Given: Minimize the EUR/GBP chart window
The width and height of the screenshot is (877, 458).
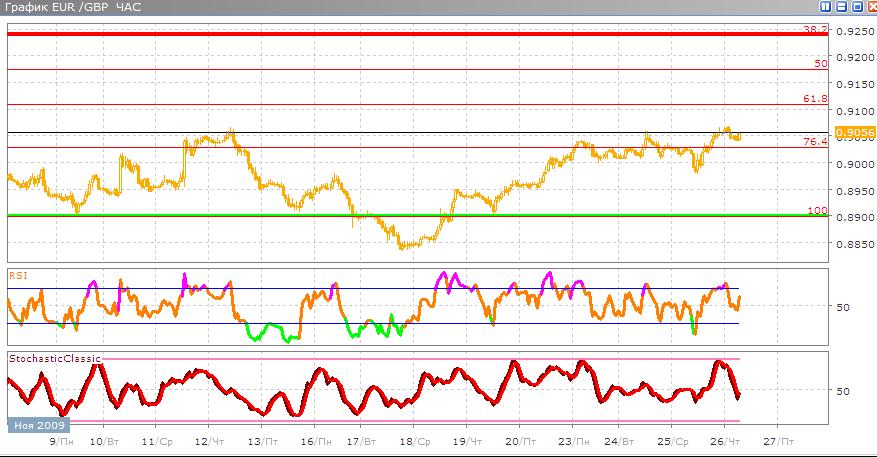Looking at the screenshot, I should point(840,7).
